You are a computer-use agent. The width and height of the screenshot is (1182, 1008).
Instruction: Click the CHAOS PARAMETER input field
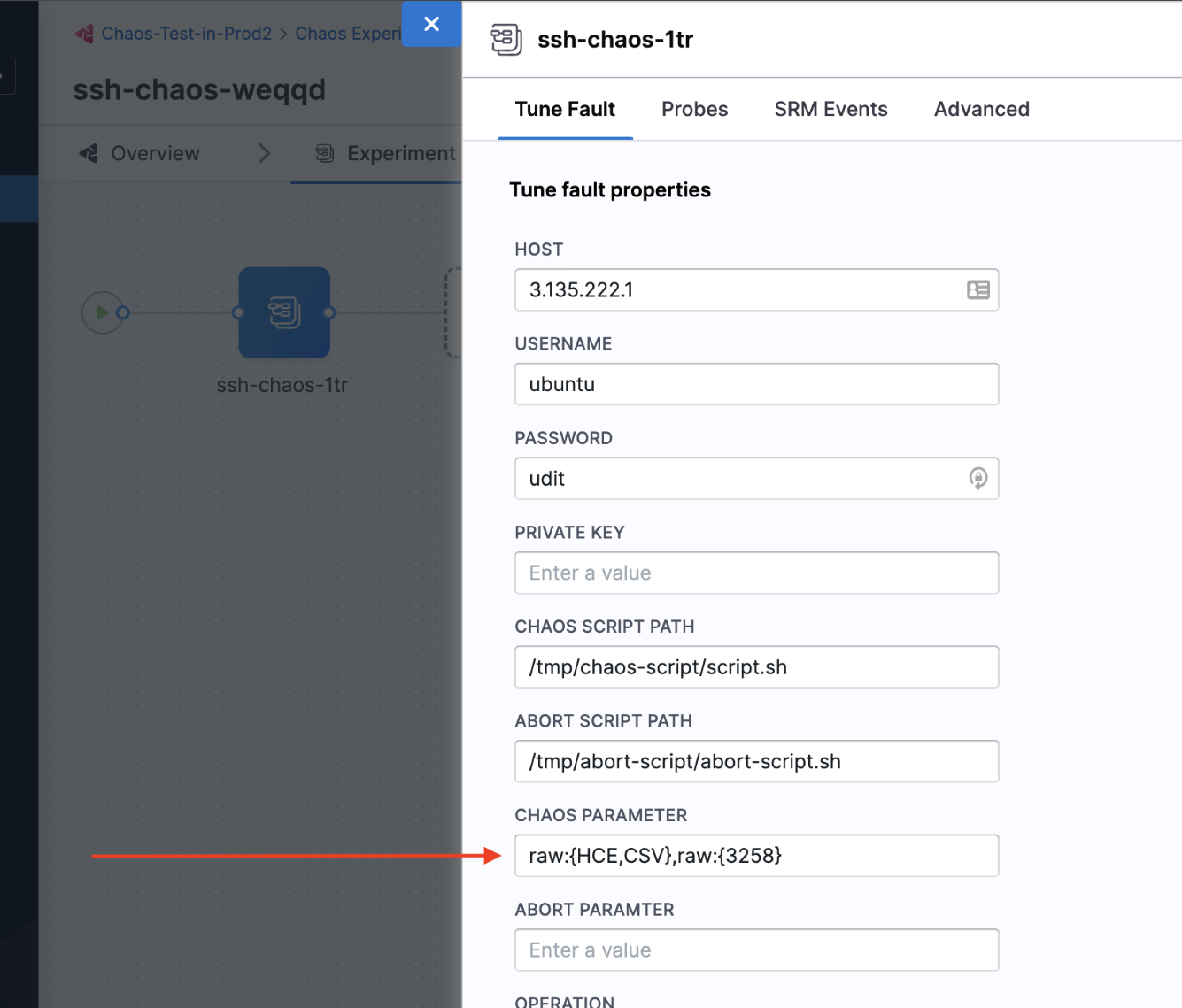756,856
